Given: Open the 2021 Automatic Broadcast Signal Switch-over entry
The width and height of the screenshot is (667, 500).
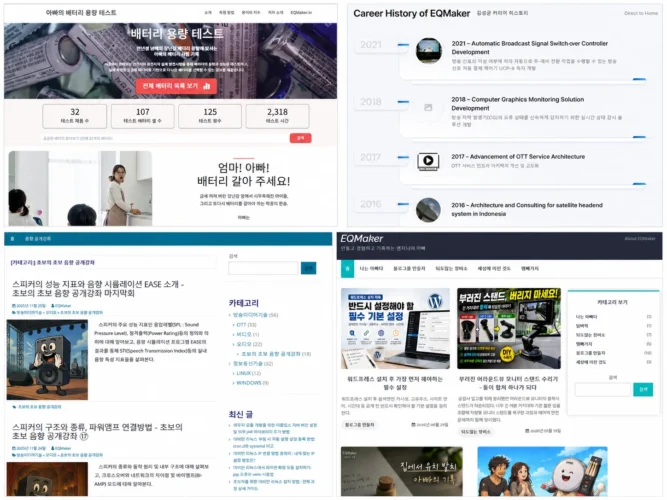Looking at the screenshot, I should [530, 48].
